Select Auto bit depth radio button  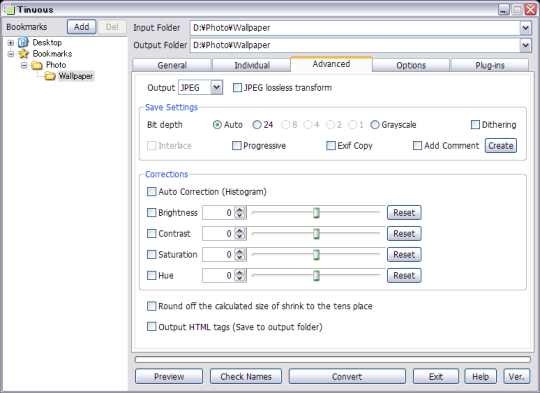pyautogui.click(x=217, y=125)
